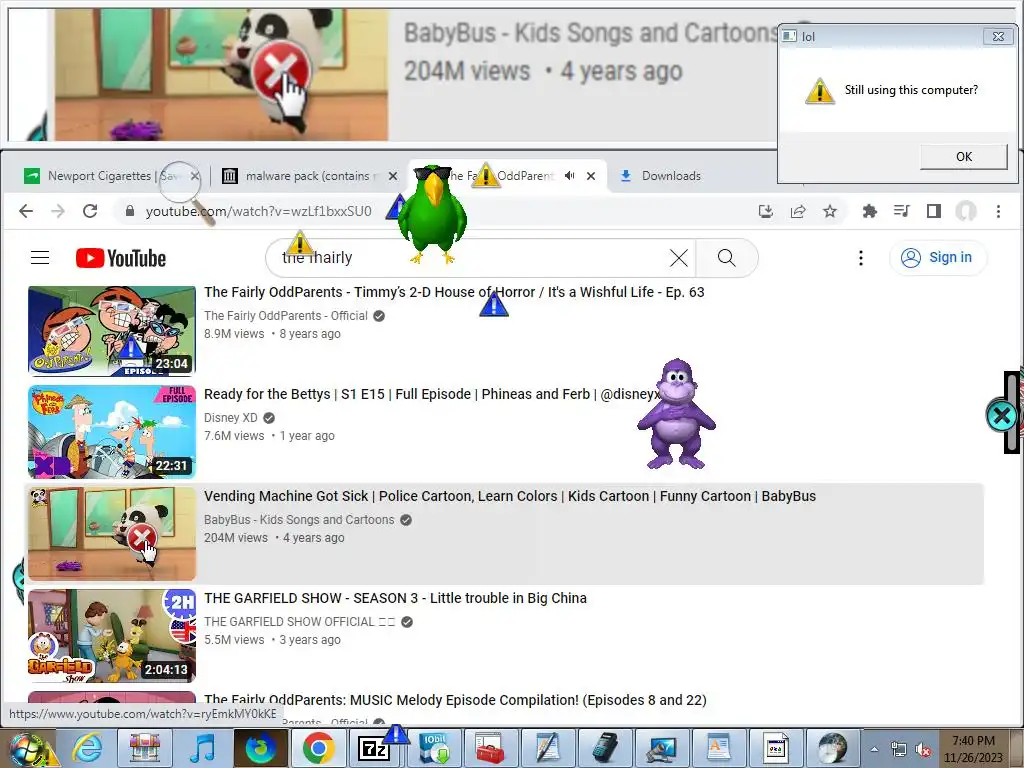Open the Garfield Show video thumbnail
The height and width of the screenshot is (768, 1024).
(112, 635)
